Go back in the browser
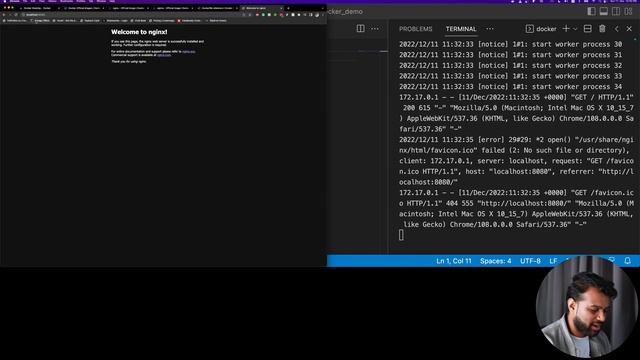 coord(4,15)
